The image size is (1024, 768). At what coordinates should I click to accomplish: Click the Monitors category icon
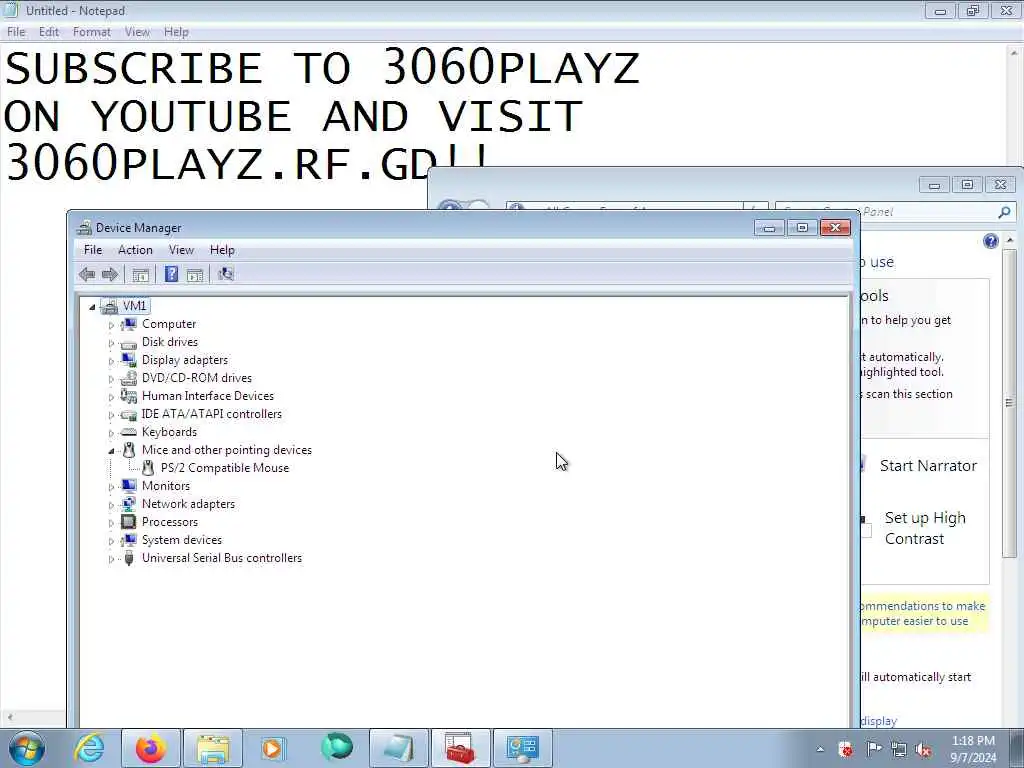pyautogui.click(x=129, y=486)
